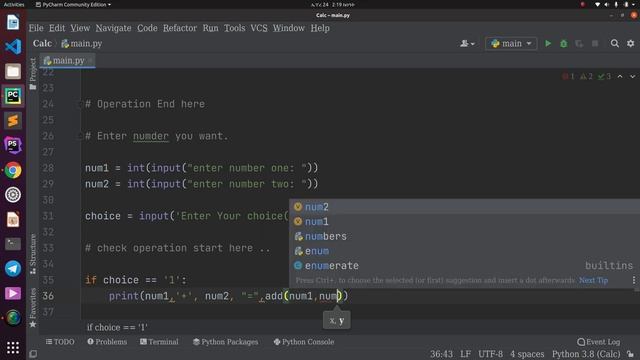The width and height of the screenshot is (640, 360).
Task: Go to next highlighted error arrow
Action: click(x=632, y=76)
